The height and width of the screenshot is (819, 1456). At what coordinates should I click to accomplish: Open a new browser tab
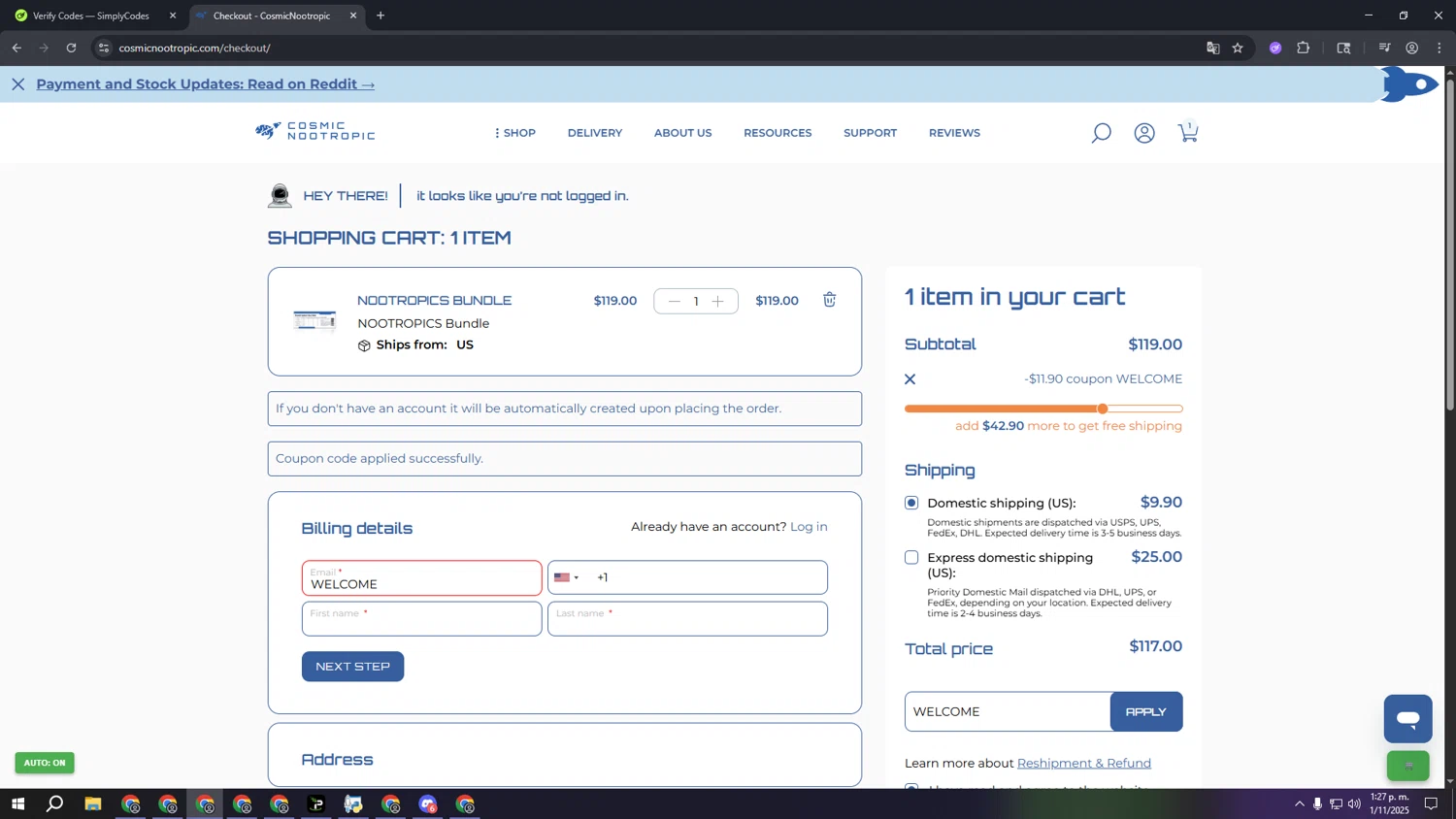point(381,16)
